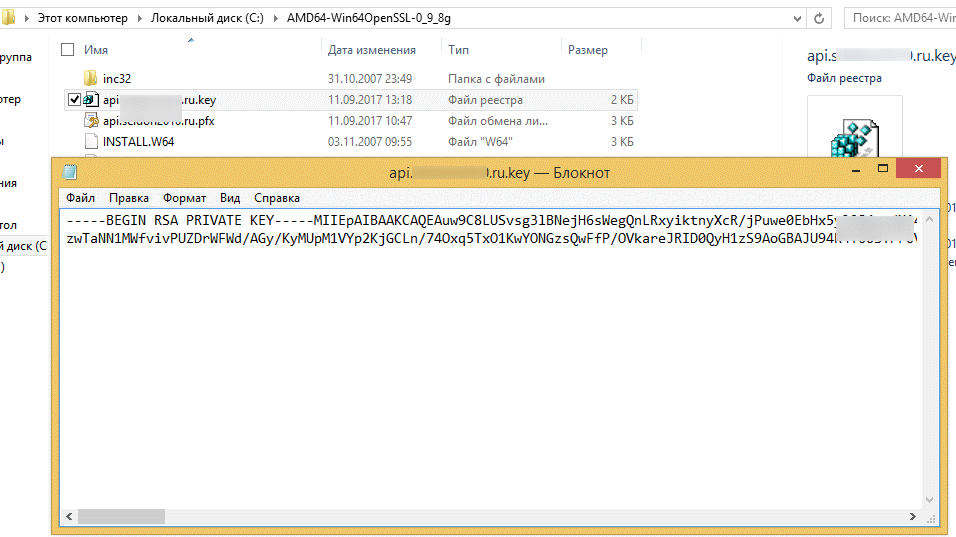
Task: Click Notepad horizontal scrollbar thumb
Action: click(122, 517)
